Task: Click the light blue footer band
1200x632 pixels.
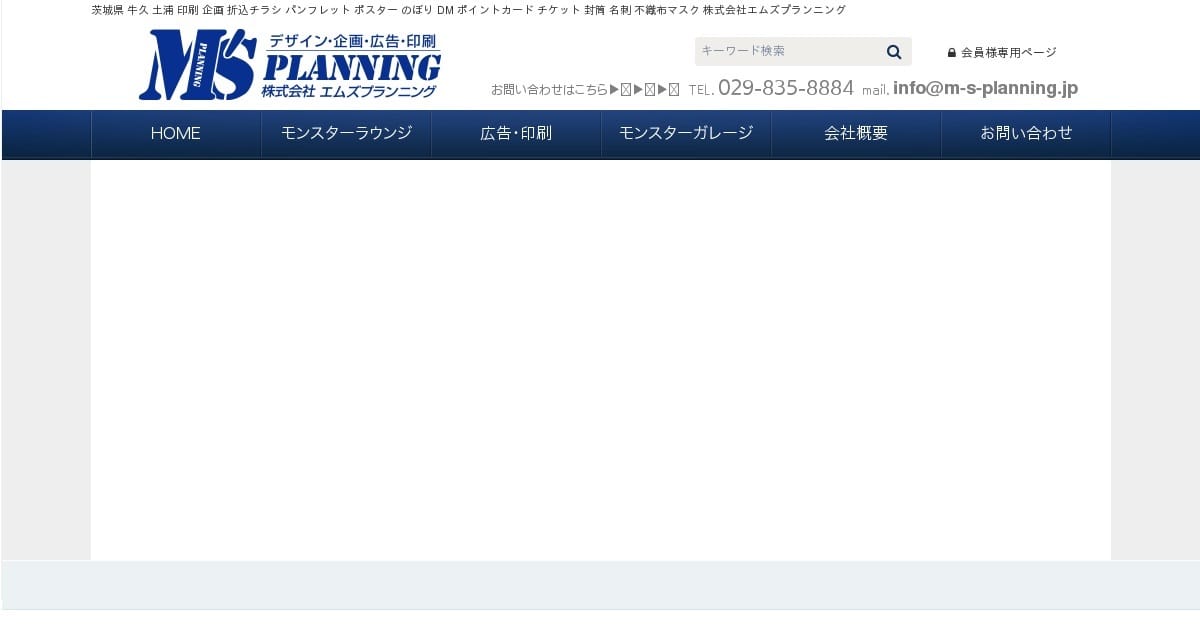Action: (600, 585)
